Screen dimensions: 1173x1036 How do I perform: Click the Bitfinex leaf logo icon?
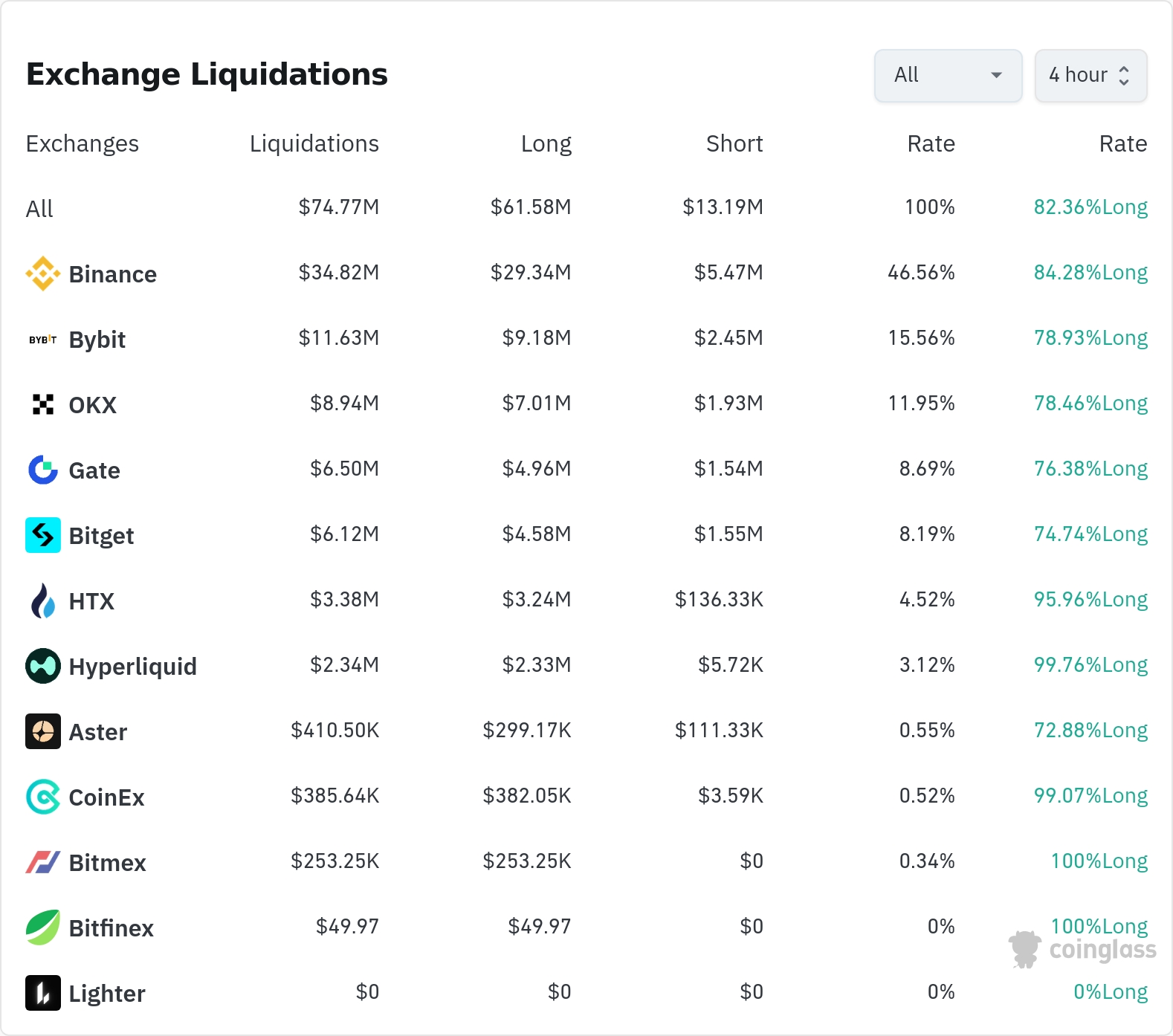click(x=43, y=927)
